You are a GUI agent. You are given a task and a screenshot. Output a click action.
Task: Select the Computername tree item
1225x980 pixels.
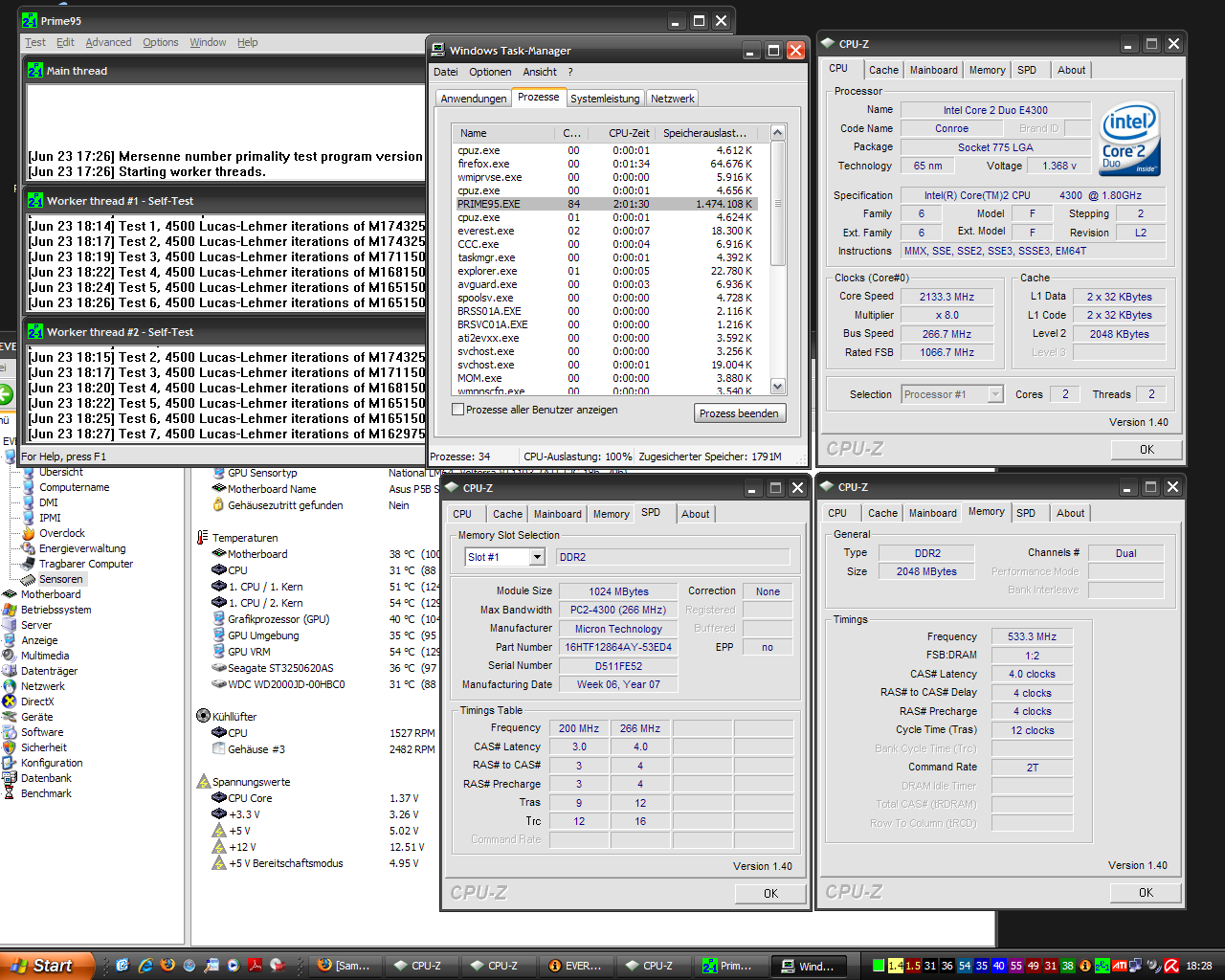point(74,487)
